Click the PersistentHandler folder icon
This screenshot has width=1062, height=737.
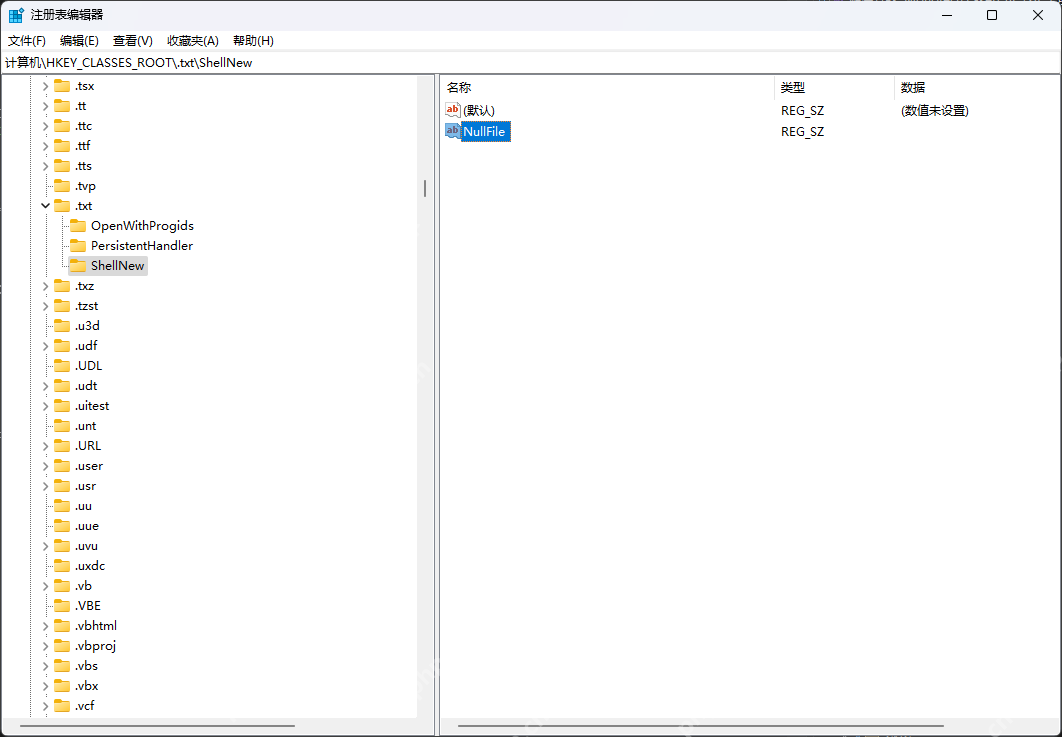tap(79, 246)
